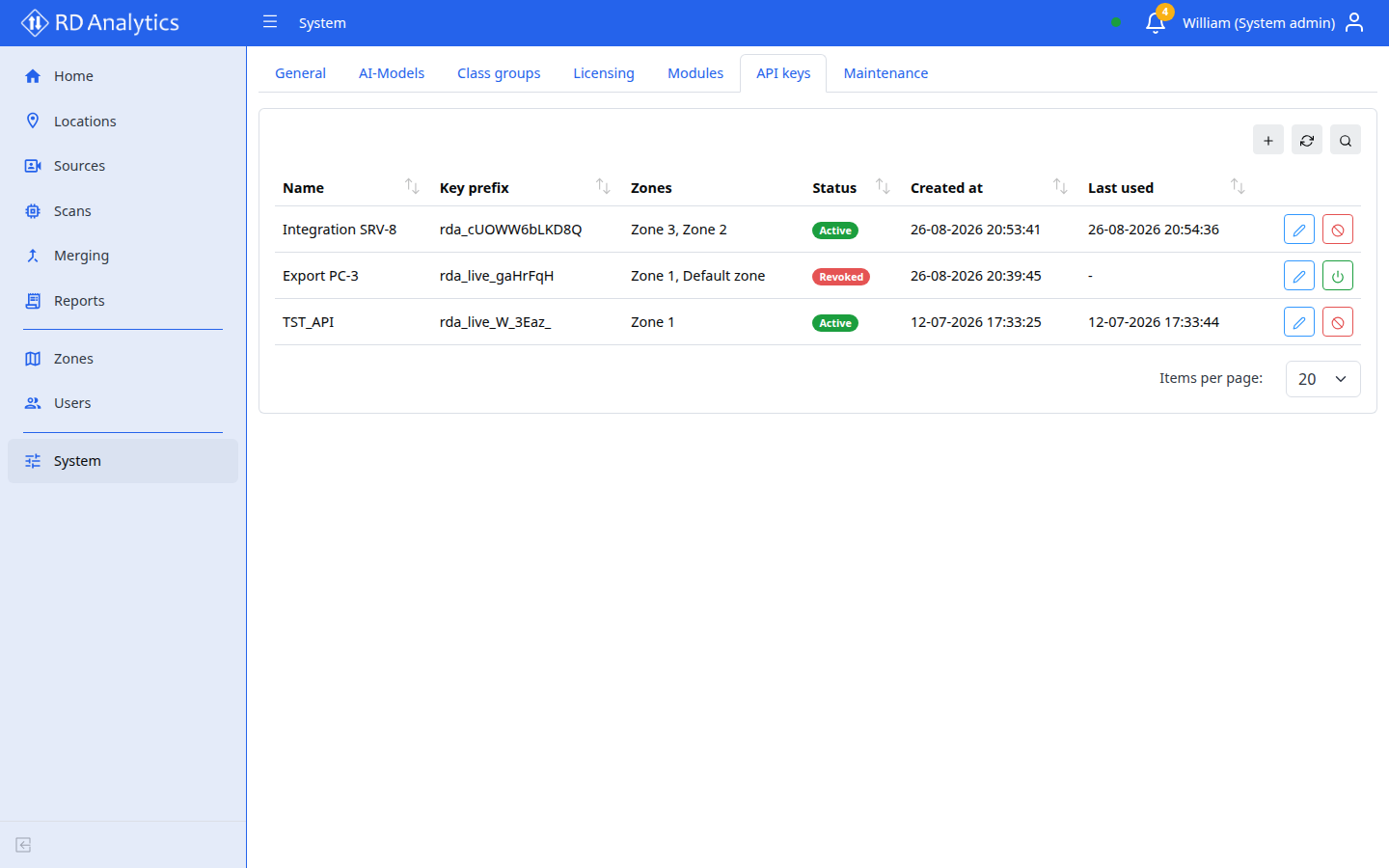Open Reports page from sidebar
1389x868 pixels.
(123, 301)
